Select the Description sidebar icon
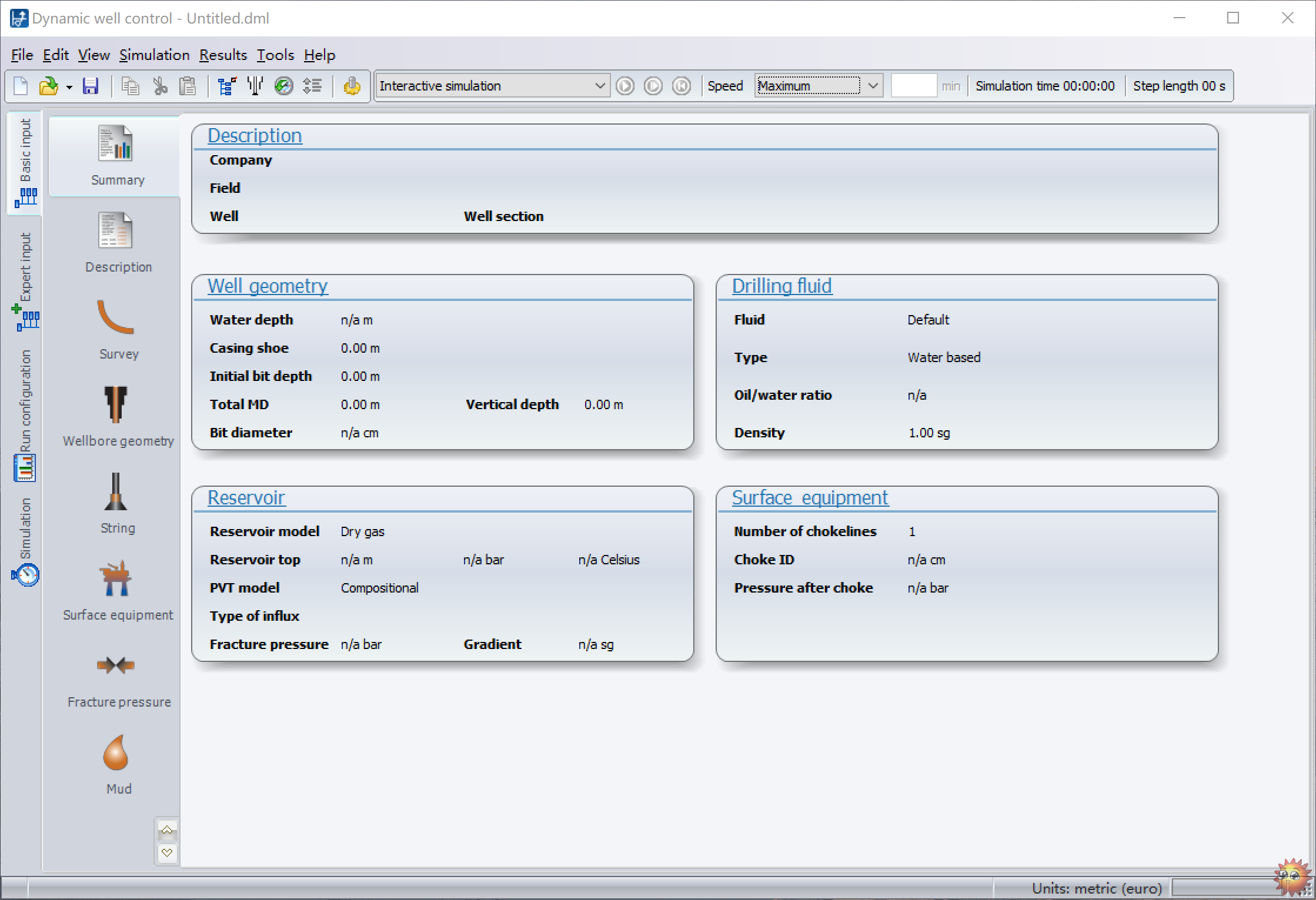The width and height of the screenshot is (1316, 900). 116,243
